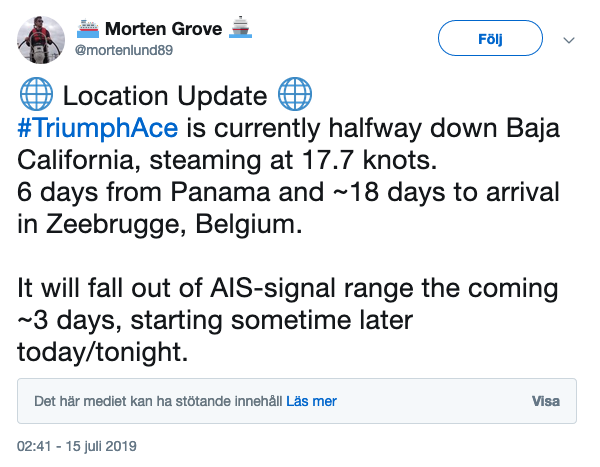
Task: Click the 02:41 - 15 juli 2019 timestamp
Action: point(77,445)
